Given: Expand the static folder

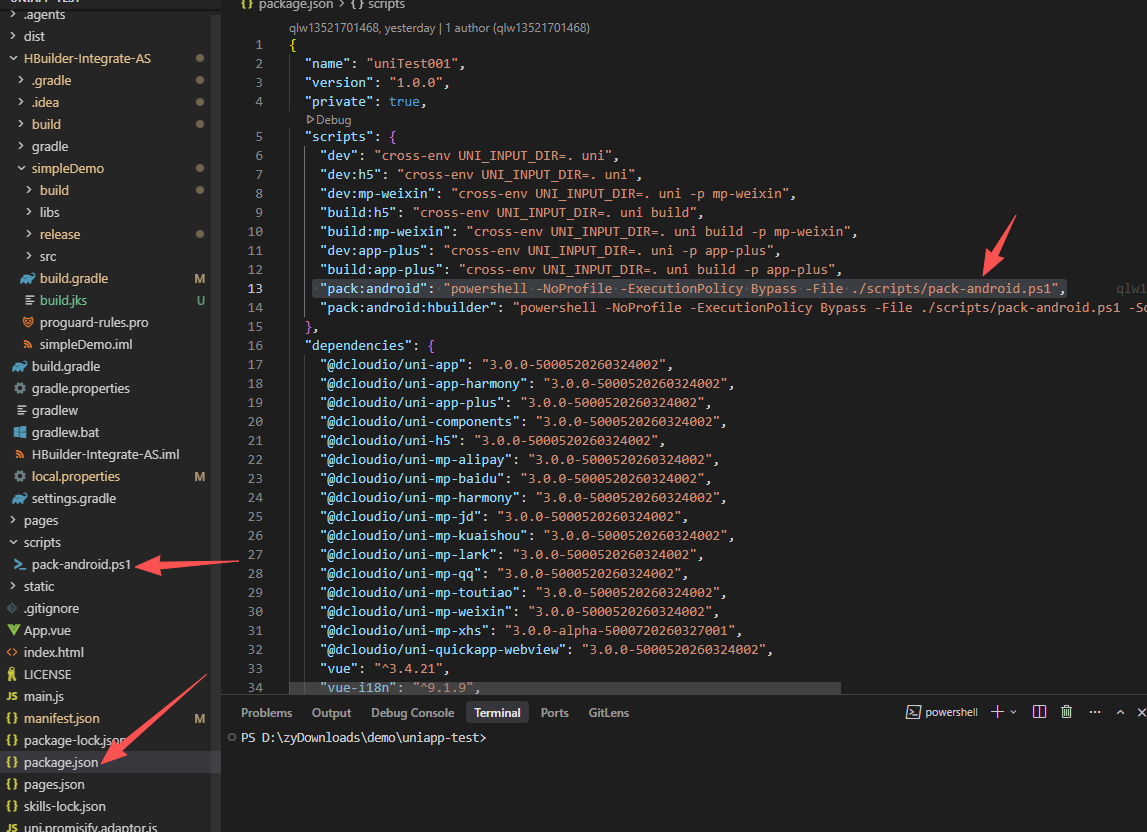Looking at the screenshot, I should click(110, 586).
